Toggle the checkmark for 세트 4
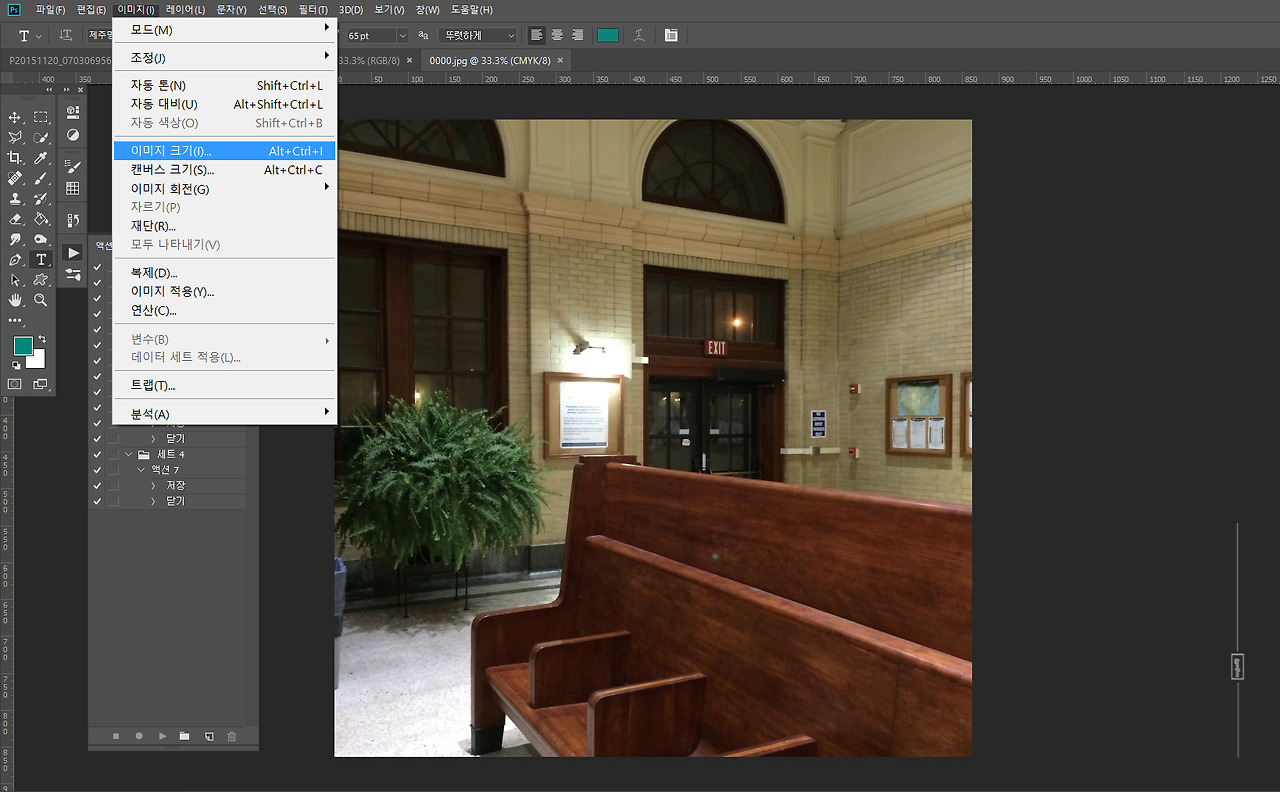1280x792 pixels. coord(97,454)
